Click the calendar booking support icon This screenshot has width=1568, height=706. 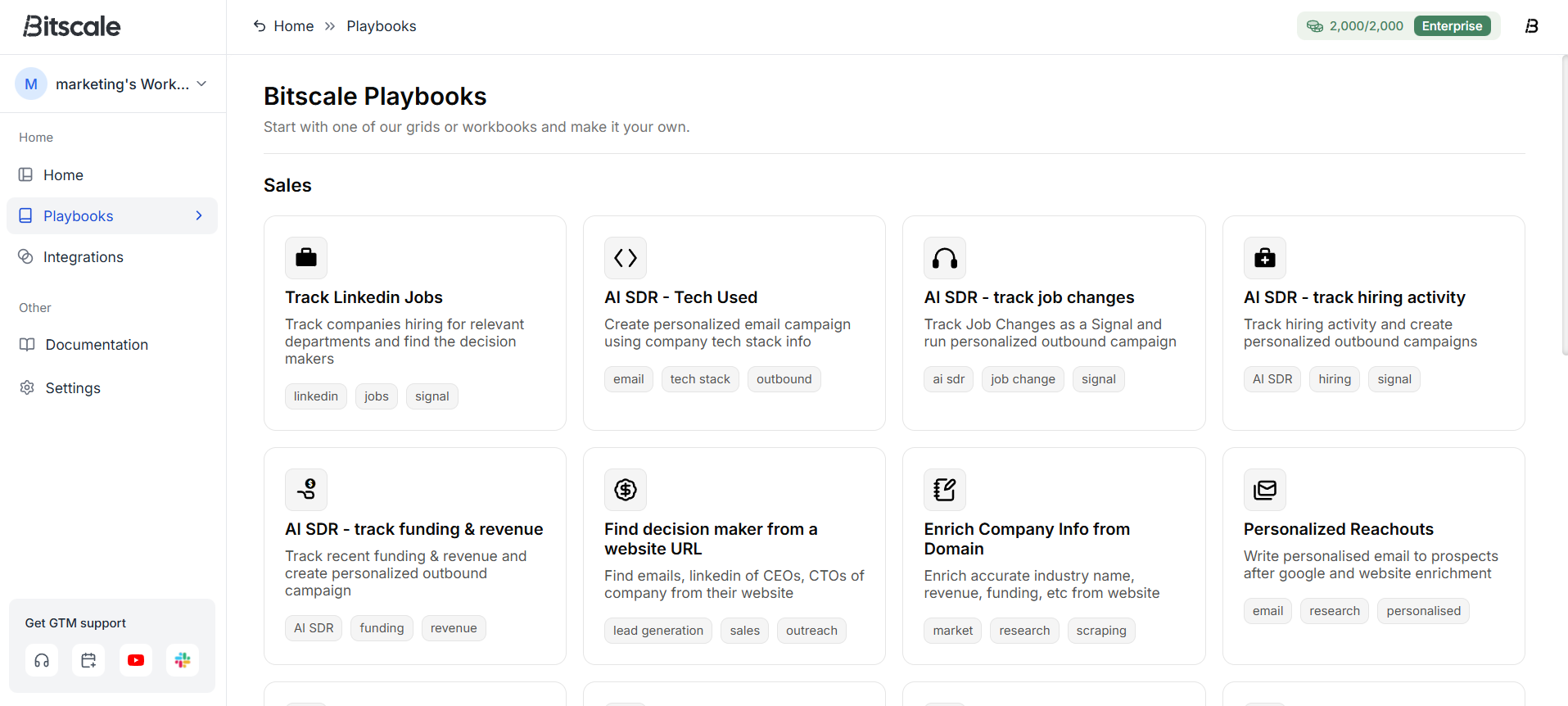(88, 660)
